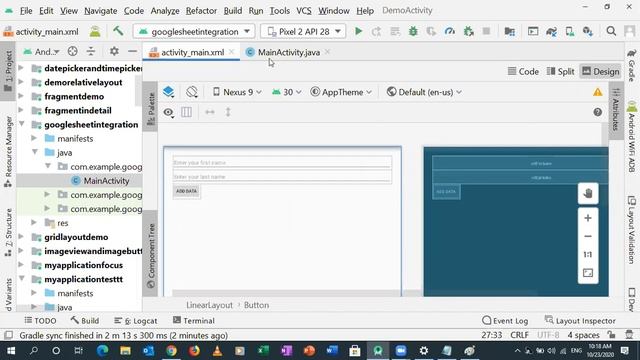Click the zoom to fit screen icon
The height and width of the screenshot is (360, 640).
tap(588, 273)
